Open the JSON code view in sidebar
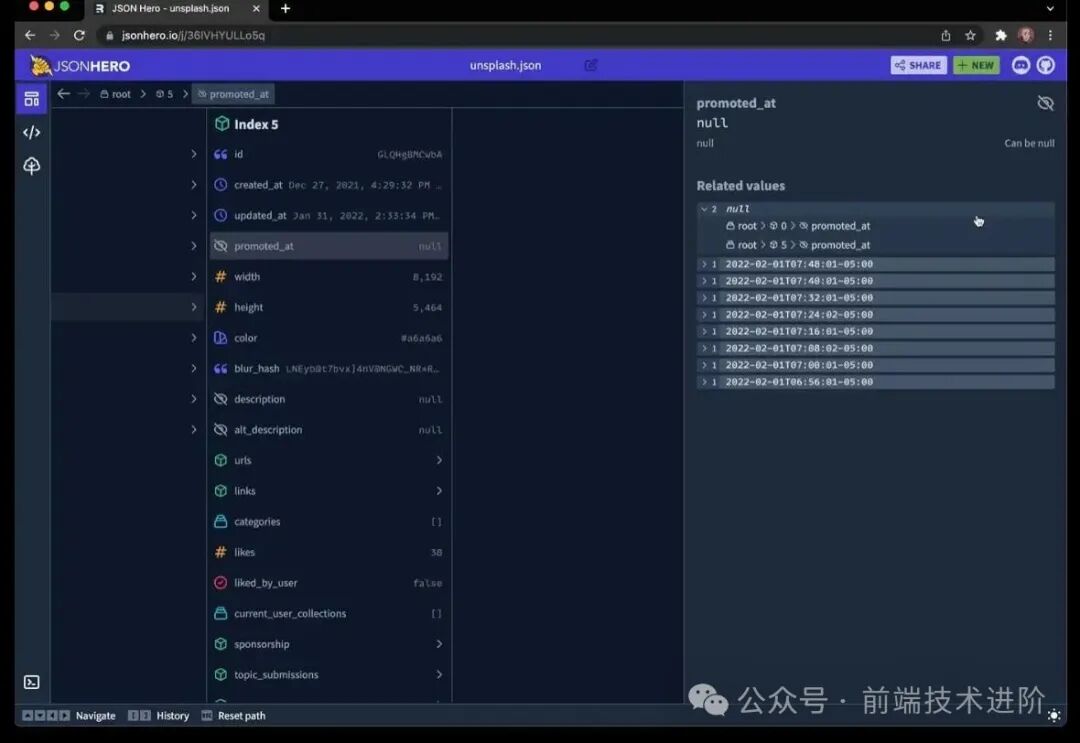The height and width of the screenshot is (743, 1080). coord(31,131)
